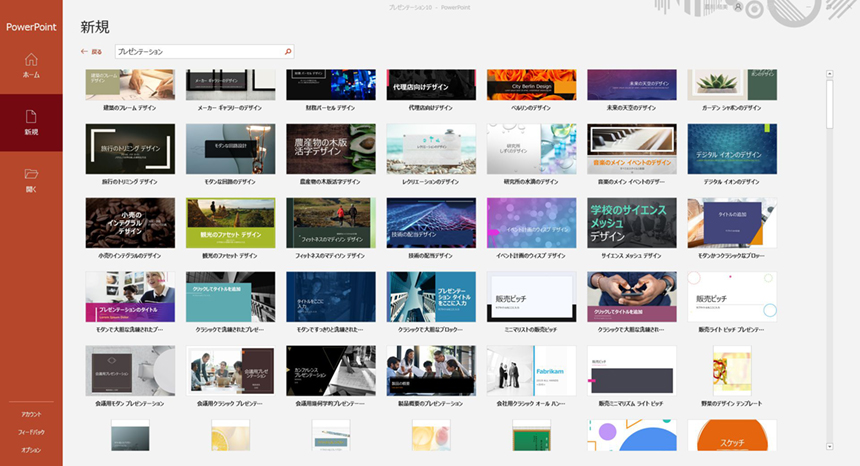Click scrollbar up arrow
Image resolution: width=860 pixels, height=466 pixels.
(829, 74)
